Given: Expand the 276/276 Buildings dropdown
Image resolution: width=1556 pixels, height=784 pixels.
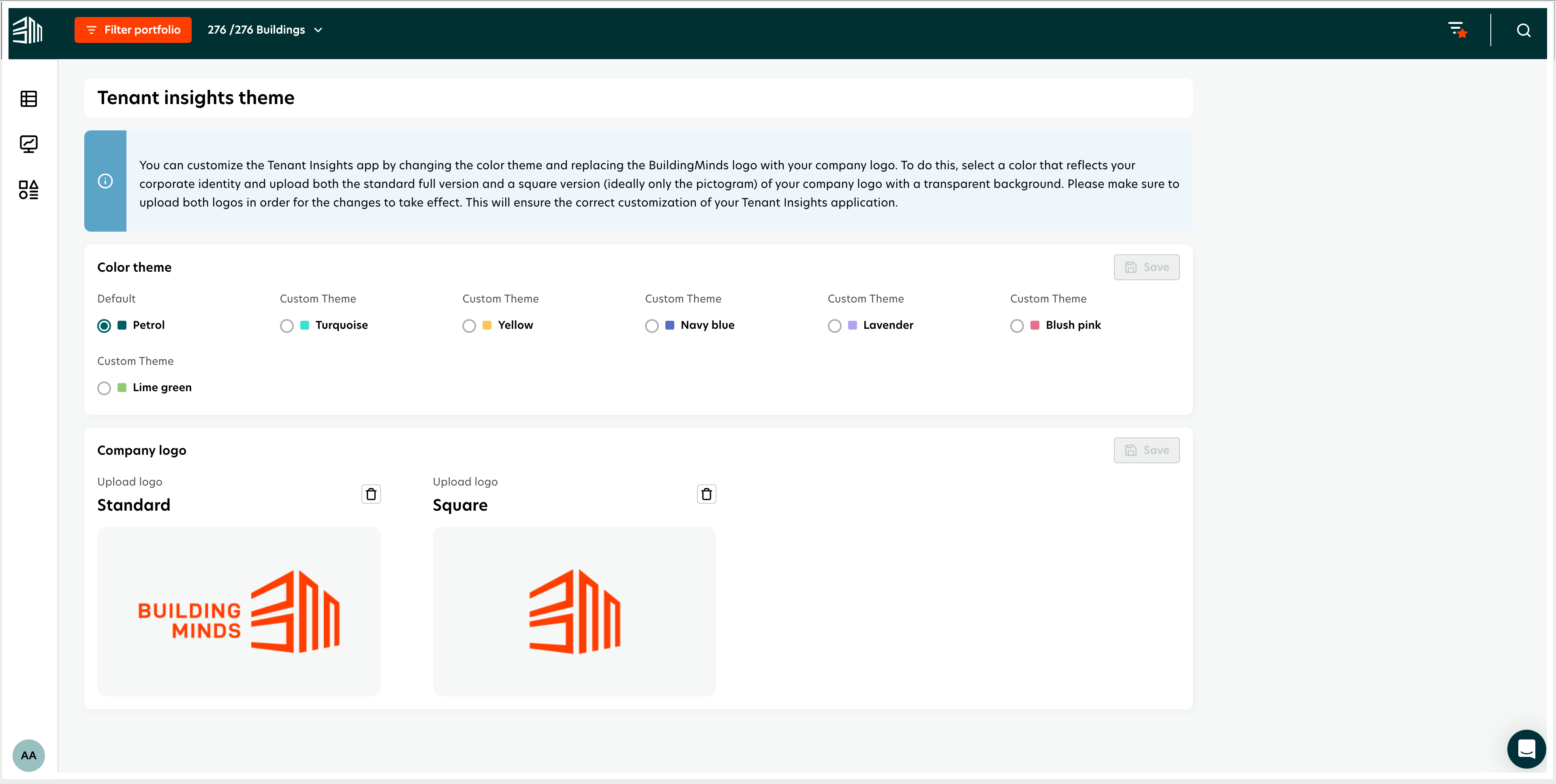Looking at the screenshot, I should [265, 30].
